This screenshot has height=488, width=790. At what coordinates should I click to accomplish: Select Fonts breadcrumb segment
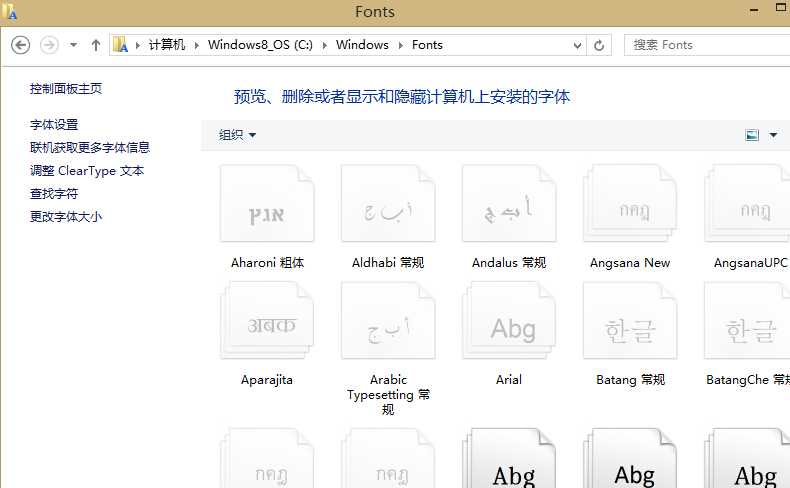point(427,45)
